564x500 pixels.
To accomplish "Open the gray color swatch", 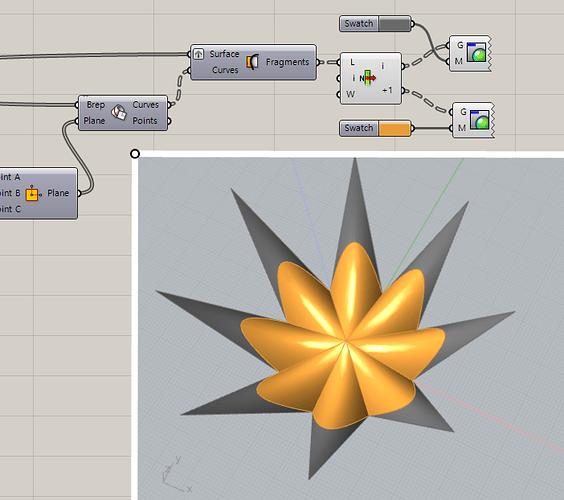I will pos(395,24).
